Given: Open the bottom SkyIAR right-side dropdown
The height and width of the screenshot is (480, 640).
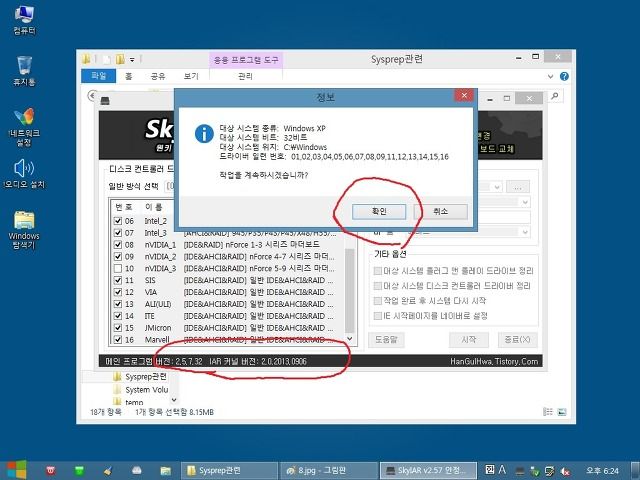Looking at the screenshot, I should [525, 232].
